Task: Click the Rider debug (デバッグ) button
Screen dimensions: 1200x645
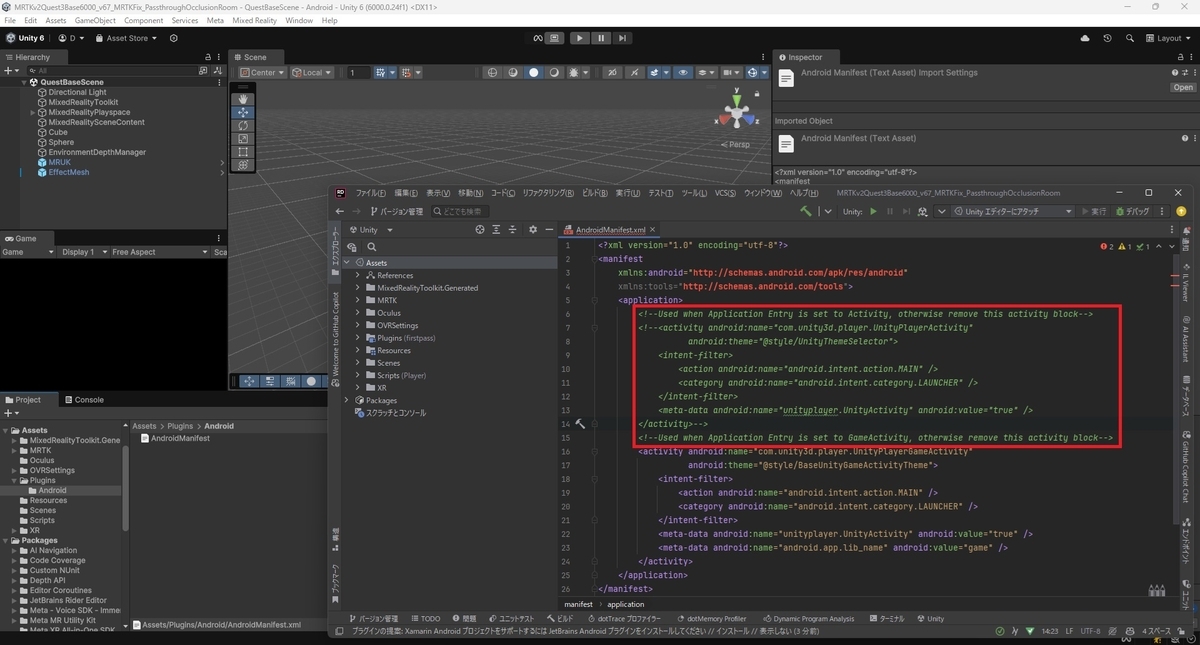Action: point(1132,211)
